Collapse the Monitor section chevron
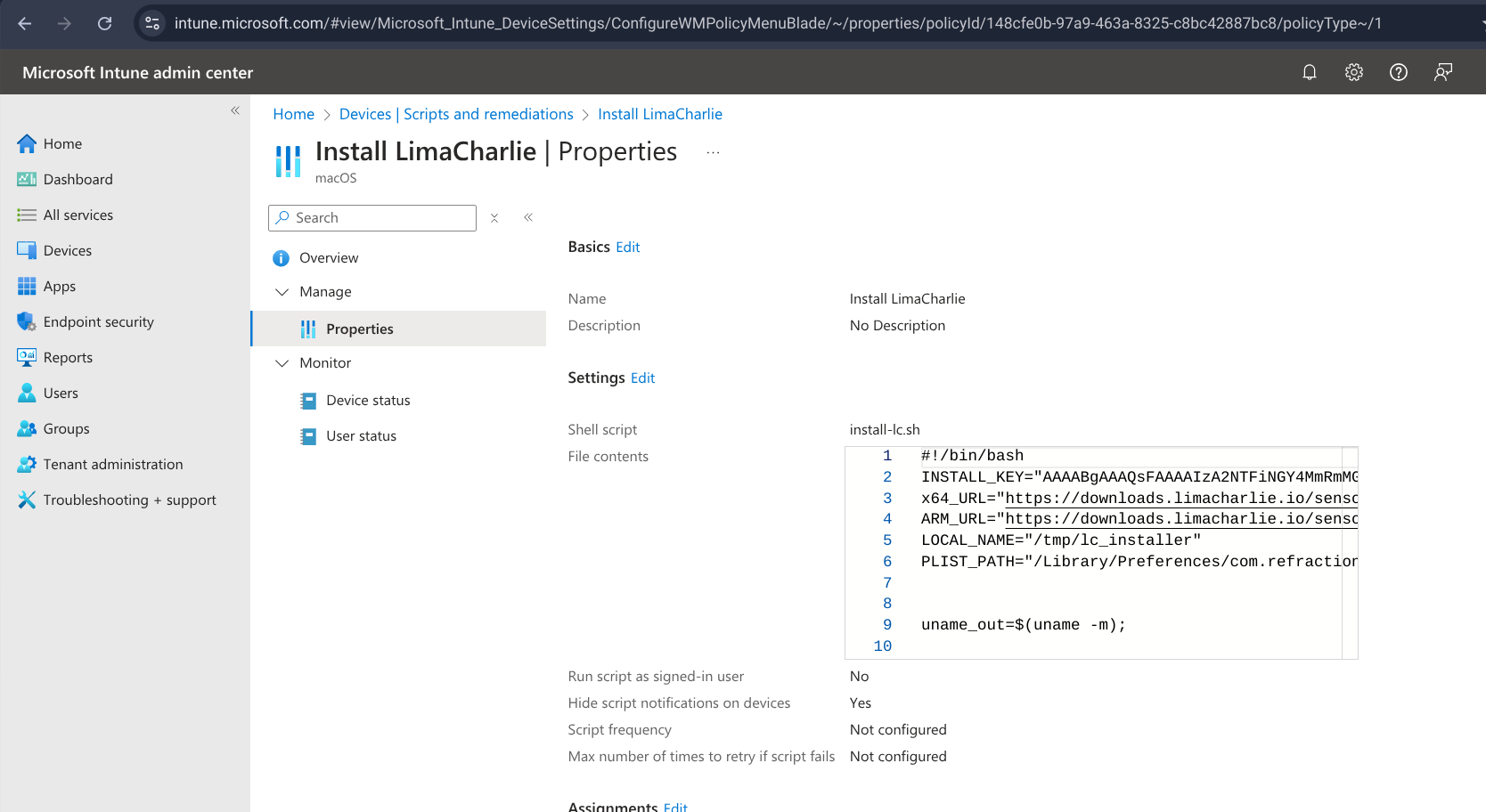Viewport: 1486px width, 812px height. tap(282, 363)
